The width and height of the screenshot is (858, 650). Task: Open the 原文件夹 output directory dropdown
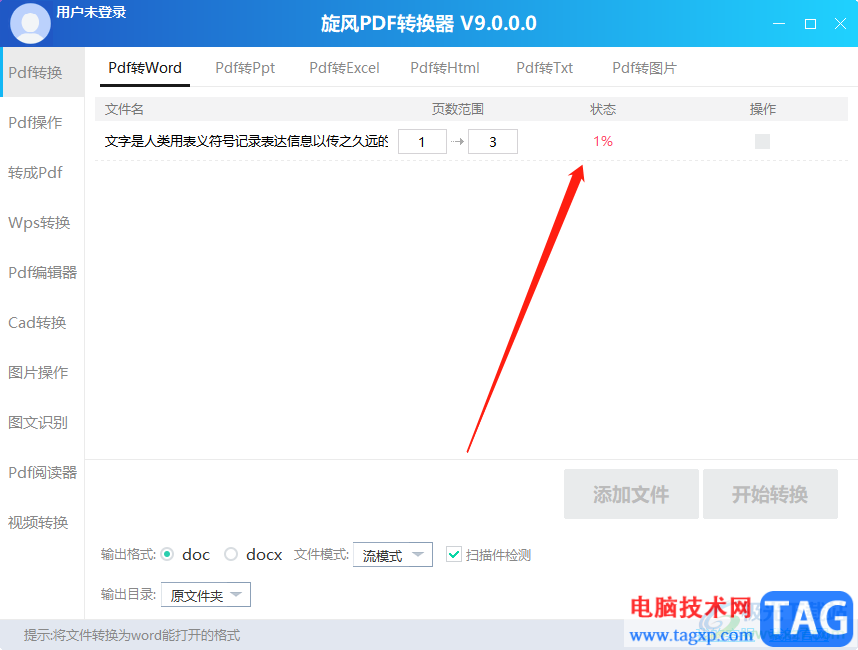[206, 595]
